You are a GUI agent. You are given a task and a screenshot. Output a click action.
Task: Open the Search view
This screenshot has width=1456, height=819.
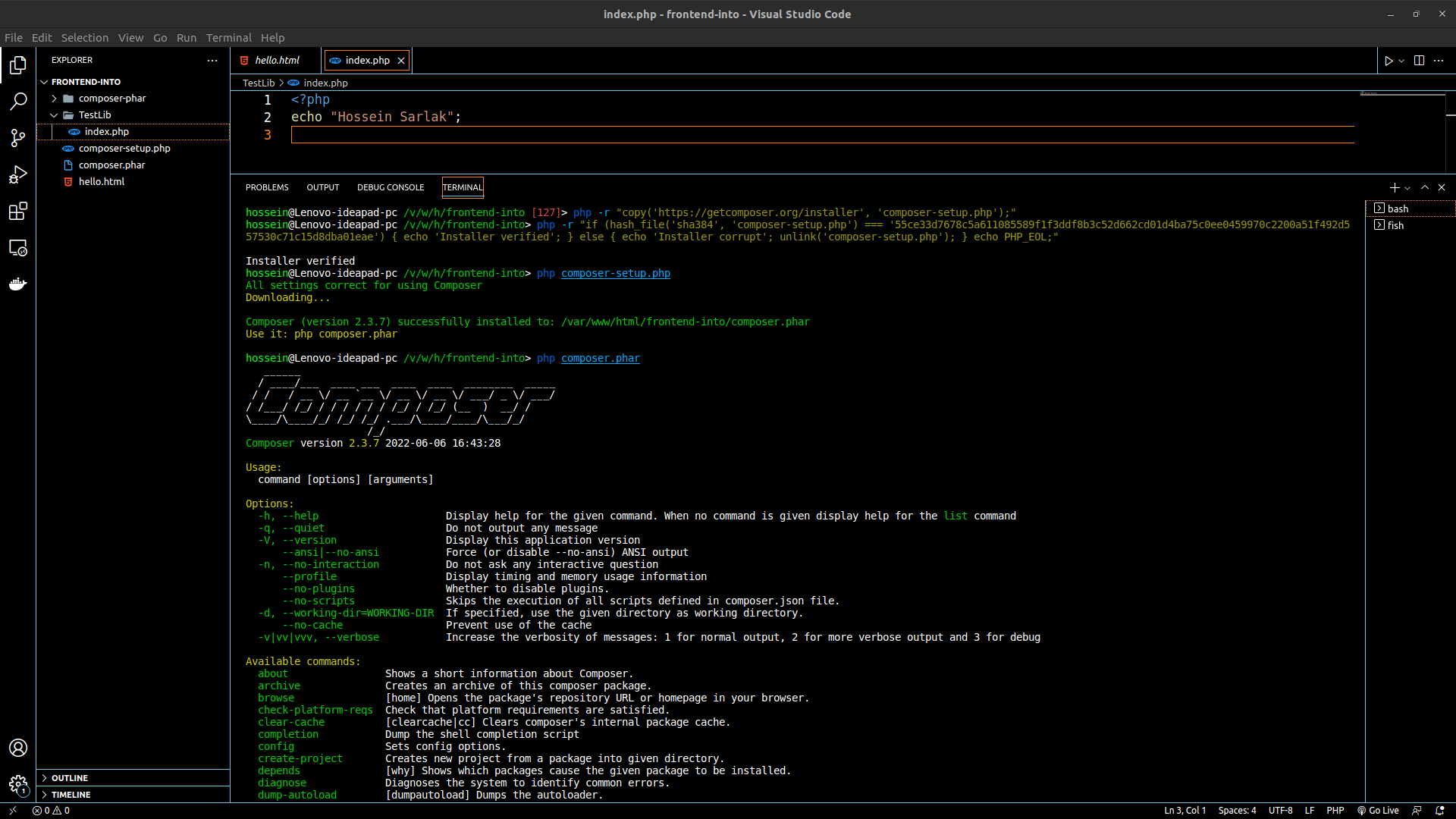tap(18, 102)
